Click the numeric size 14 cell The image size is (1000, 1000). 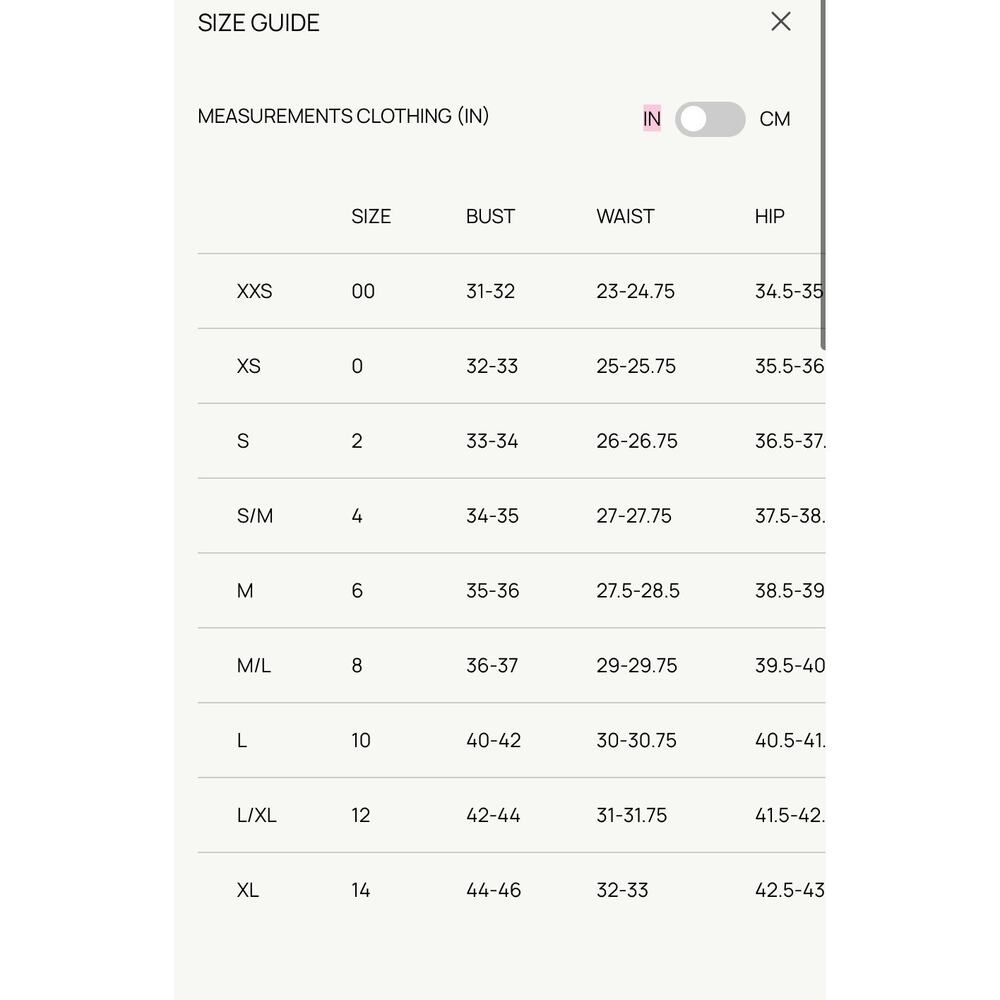coord(360,890)
